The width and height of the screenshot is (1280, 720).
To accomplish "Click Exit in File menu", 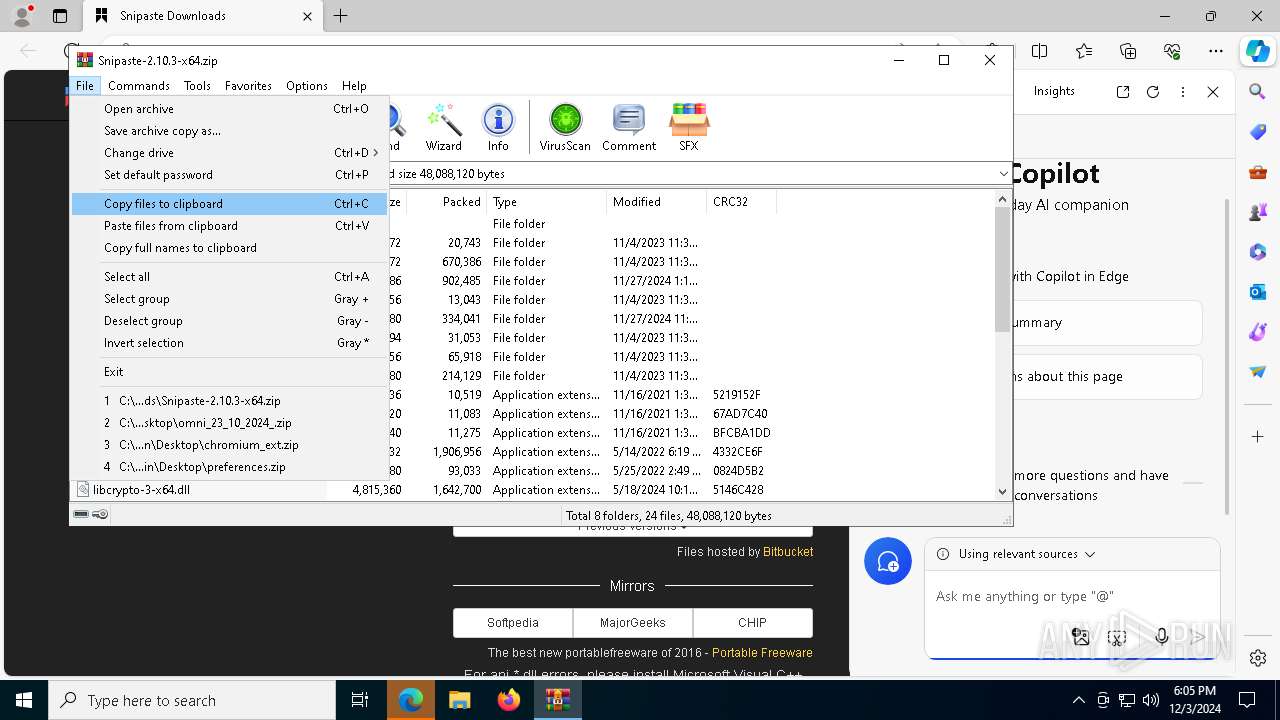I will point(230,372).
